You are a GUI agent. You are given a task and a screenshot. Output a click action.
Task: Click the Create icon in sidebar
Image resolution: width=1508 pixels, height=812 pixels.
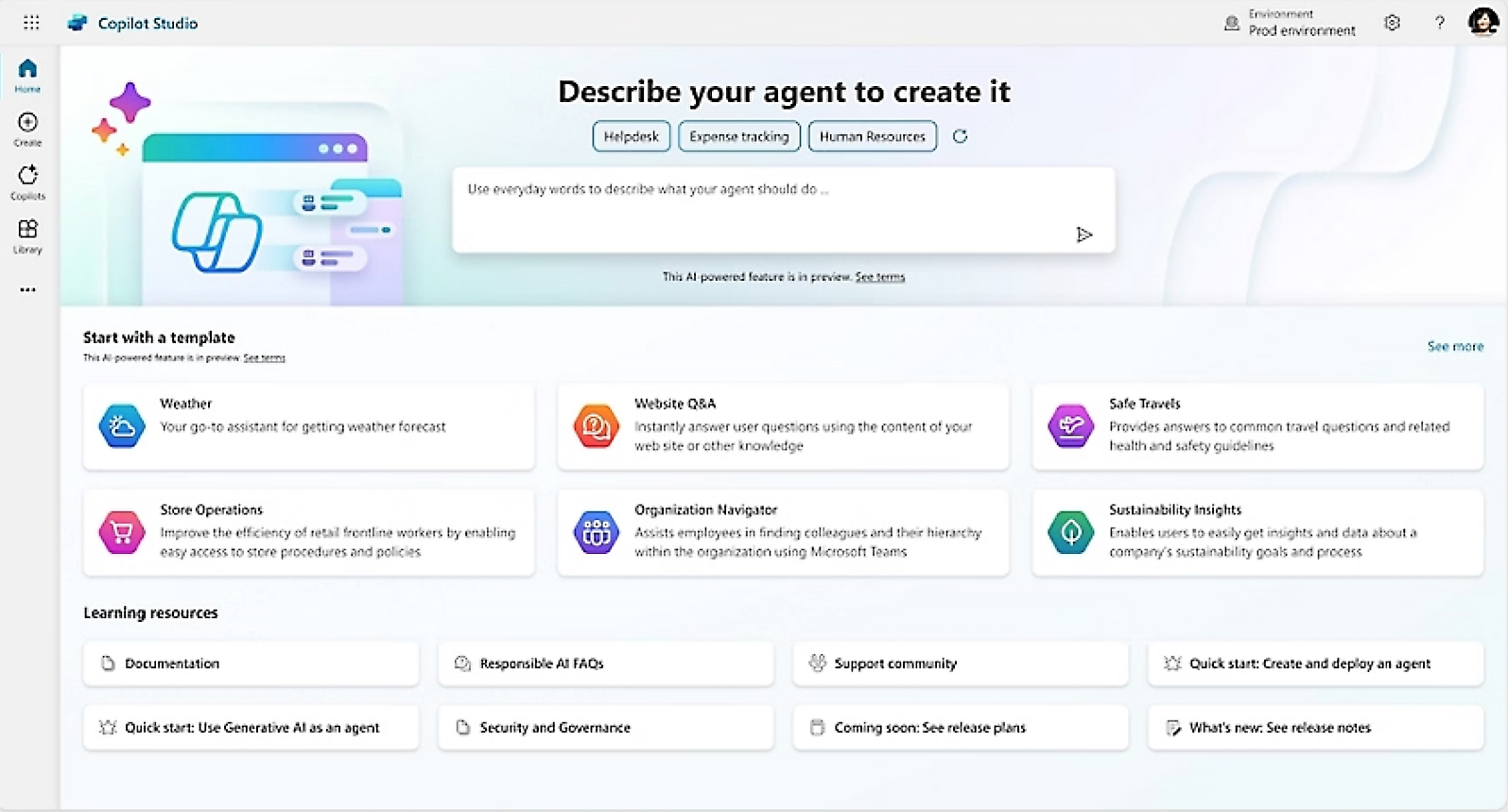27,129
